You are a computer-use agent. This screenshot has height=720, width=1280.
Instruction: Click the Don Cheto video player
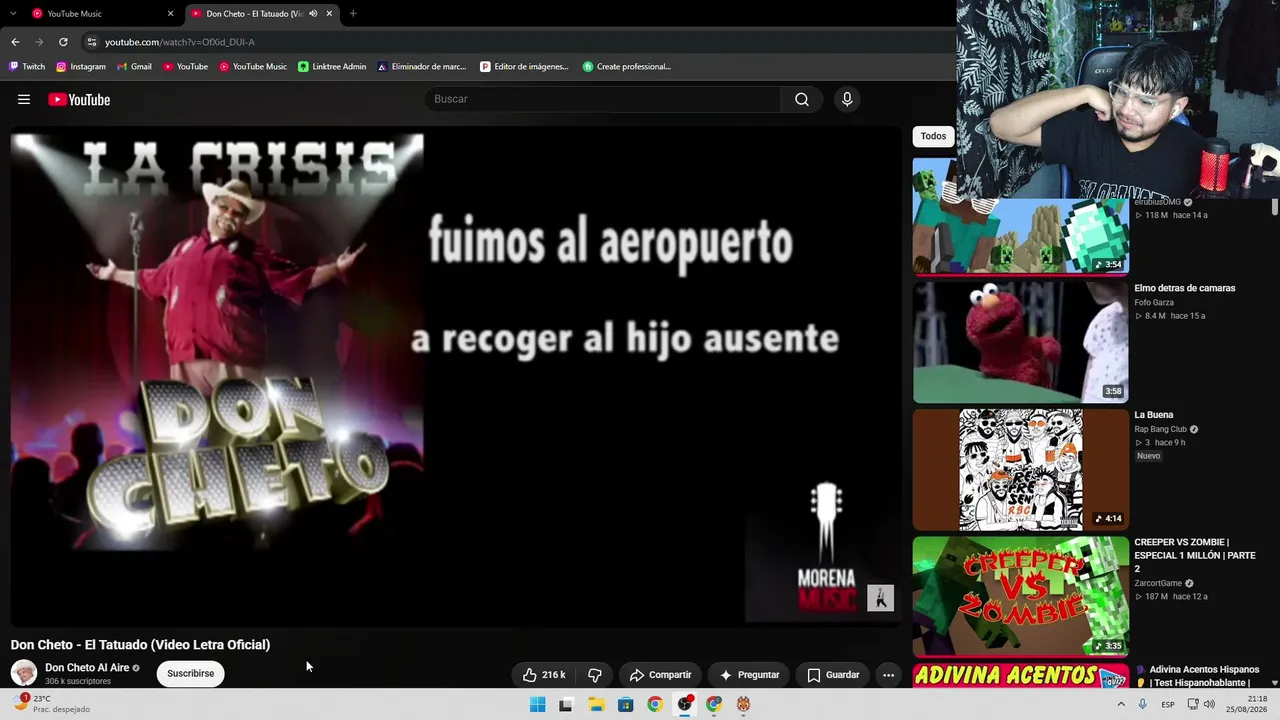click(456, 378)
